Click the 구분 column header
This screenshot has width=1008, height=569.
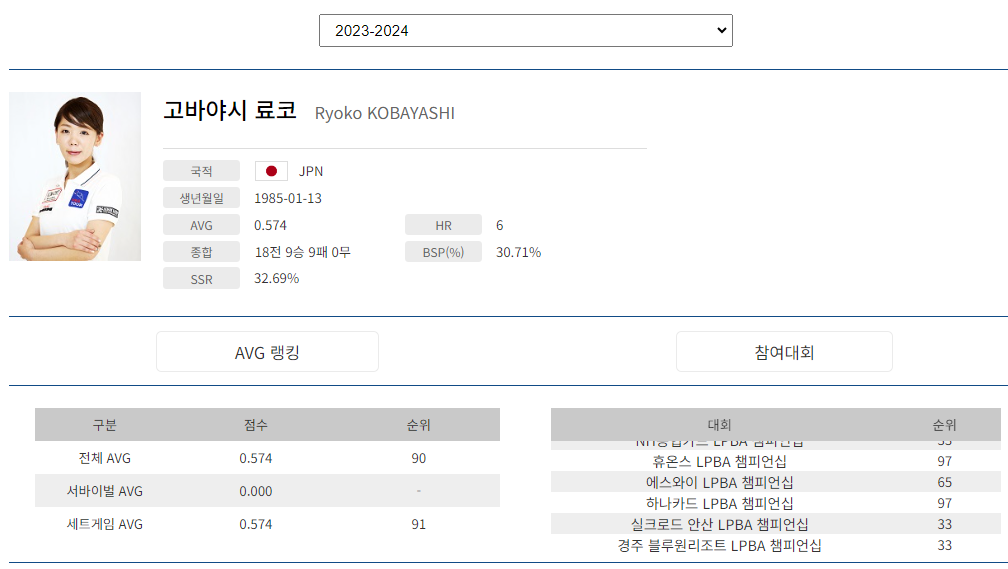click(105, 425)
